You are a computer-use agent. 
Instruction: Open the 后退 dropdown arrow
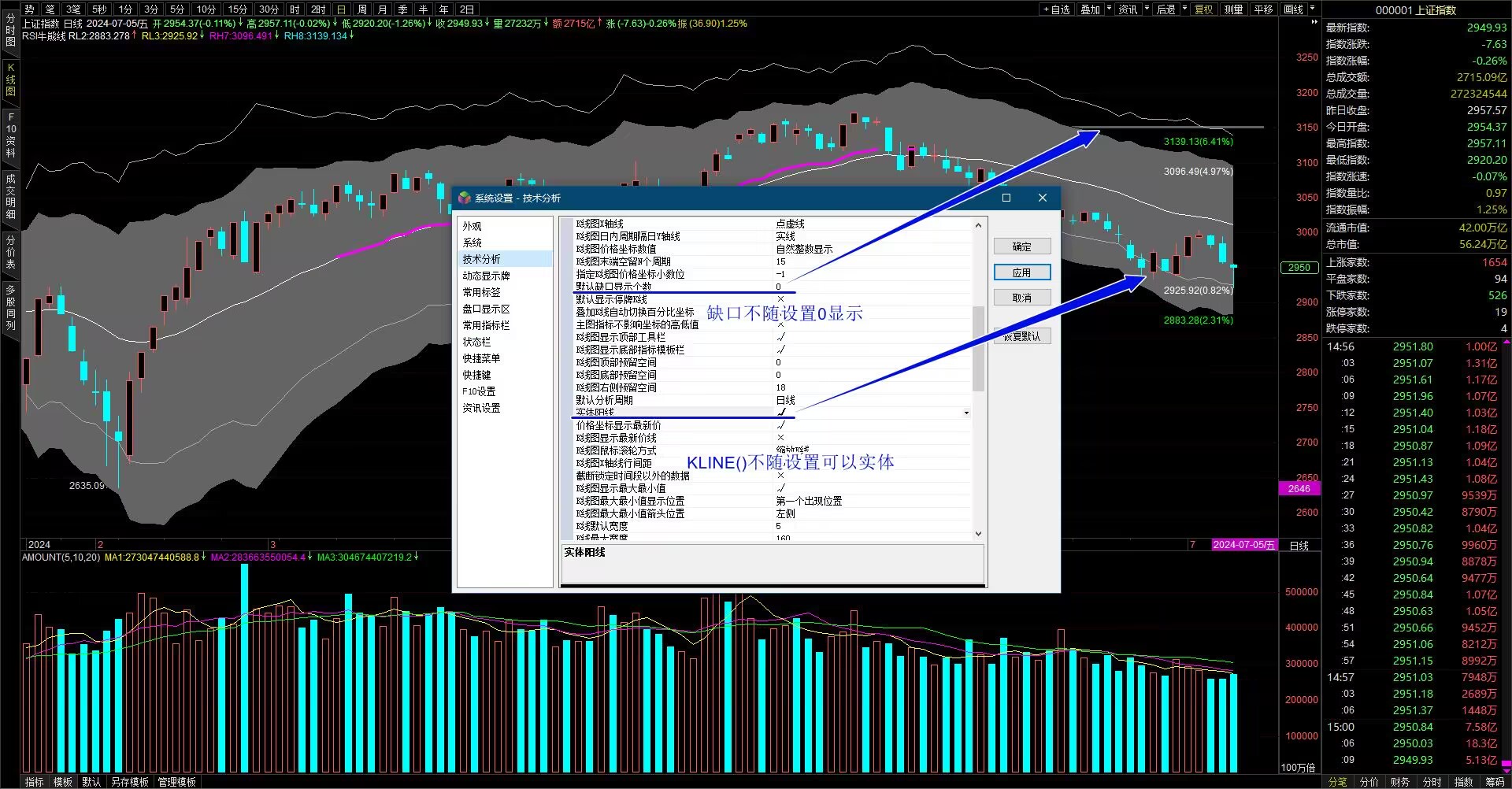coord(1185,9)
